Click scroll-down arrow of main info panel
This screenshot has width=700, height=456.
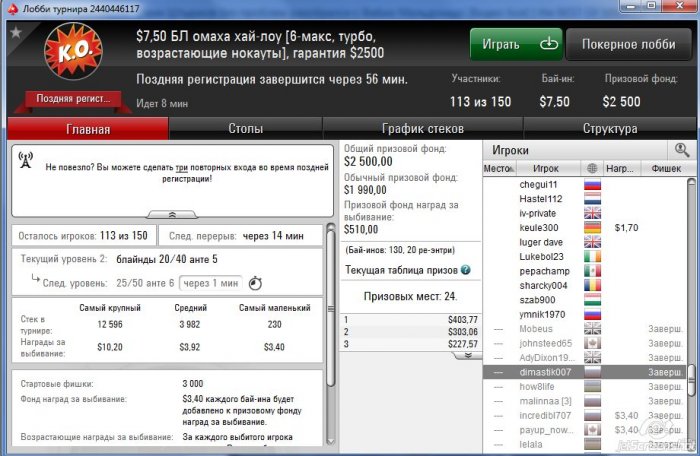click(331, 440)
